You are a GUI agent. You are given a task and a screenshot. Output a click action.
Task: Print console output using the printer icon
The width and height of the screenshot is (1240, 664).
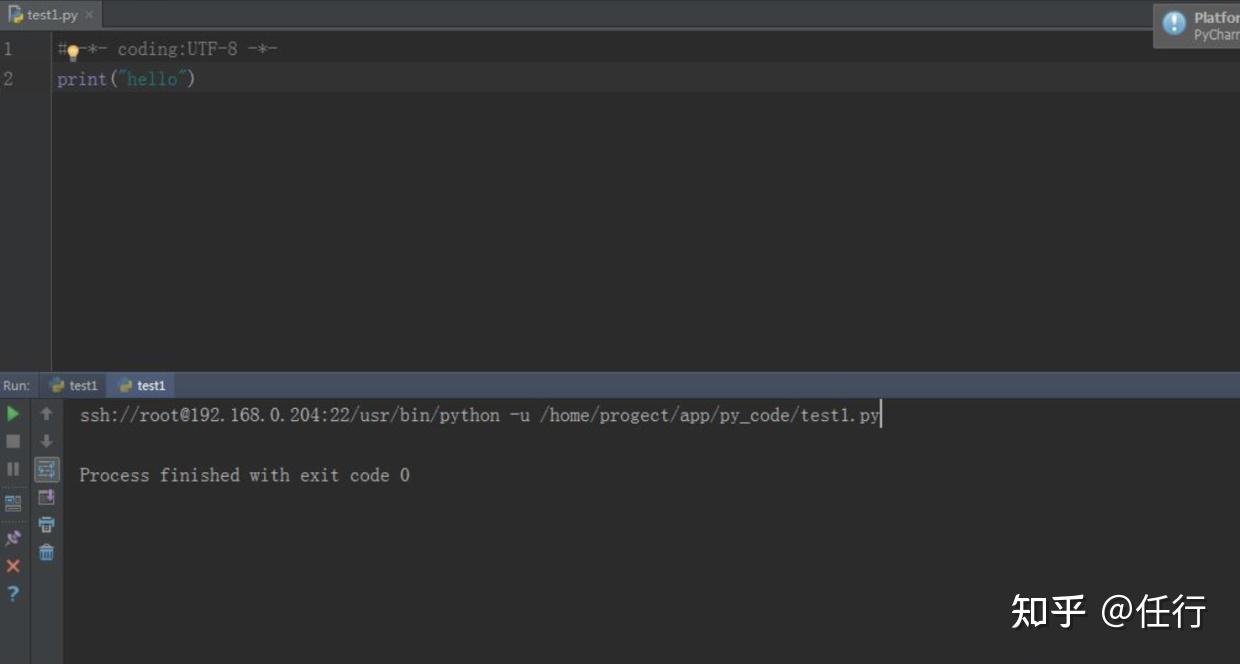[46, 523]
